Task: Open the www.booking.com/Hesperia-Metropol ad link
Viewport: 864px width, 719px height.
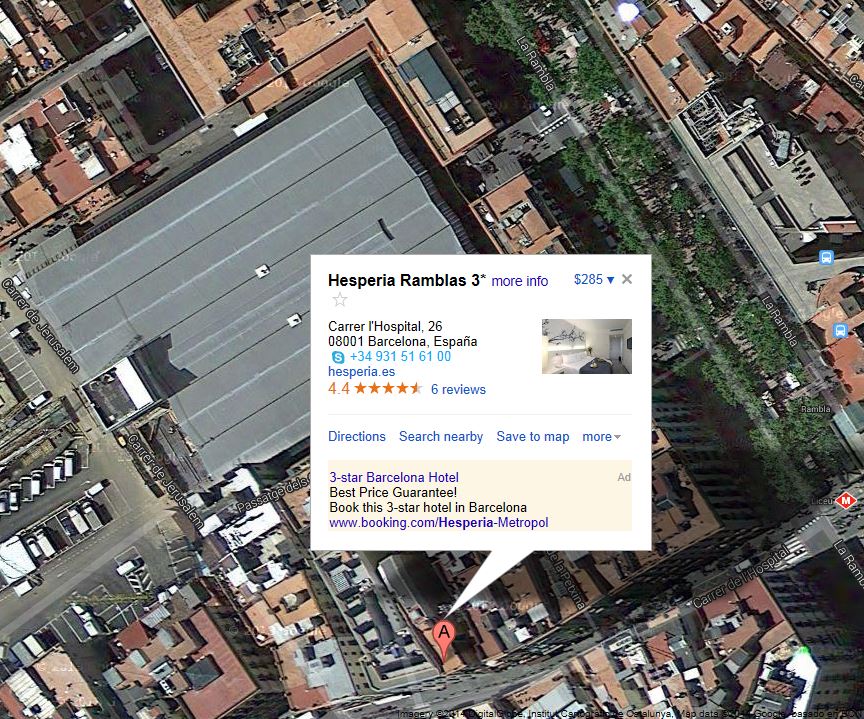Action: point(439,522)
